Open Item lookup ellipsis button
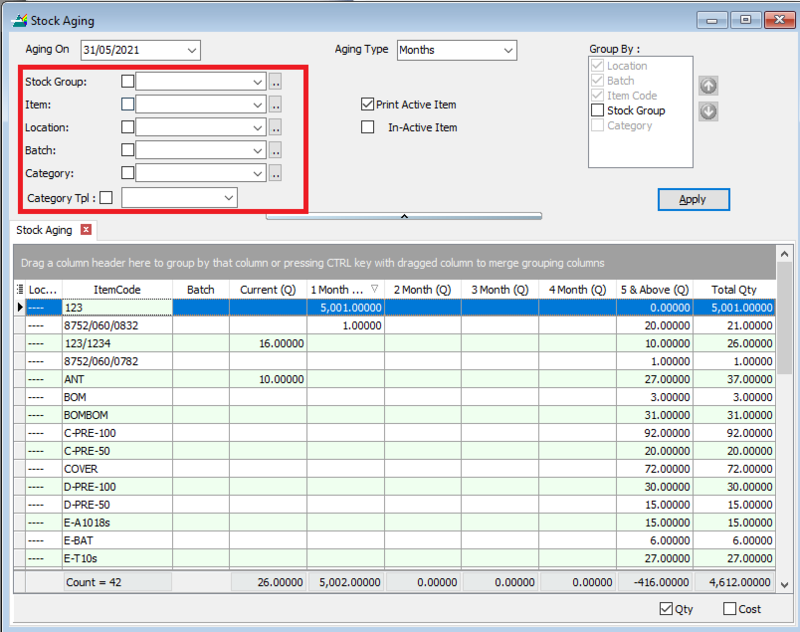Screen dimensions: 800x632 click(x=276, y=104)
